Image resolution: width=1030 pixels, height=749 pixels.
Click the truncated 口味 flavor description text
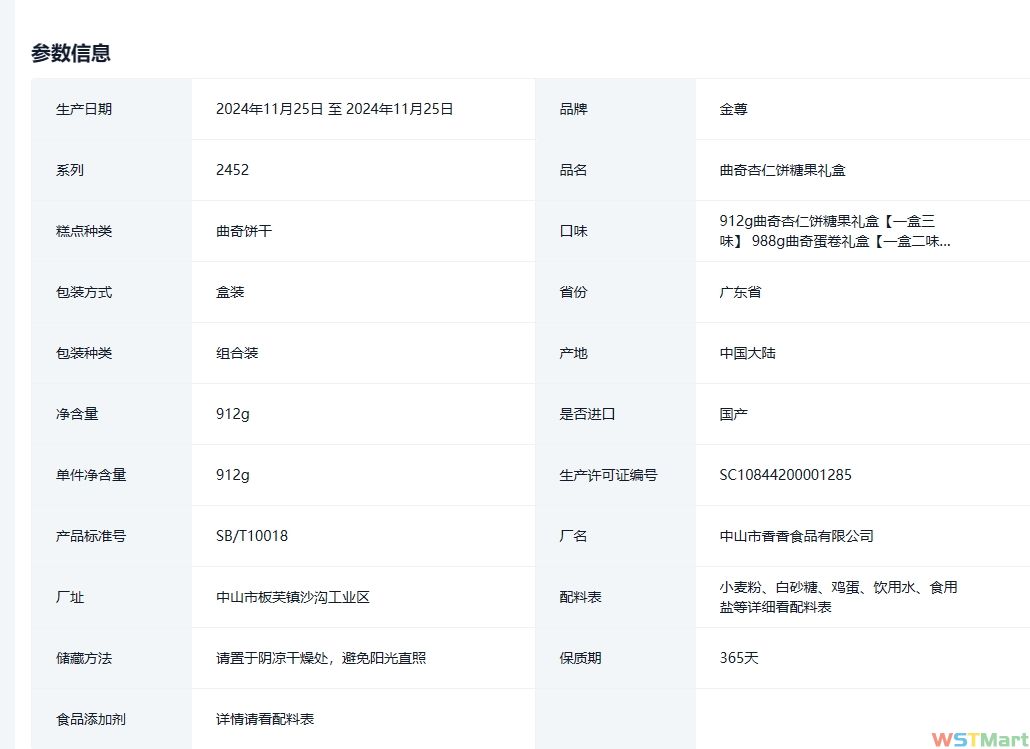(834, 231)
